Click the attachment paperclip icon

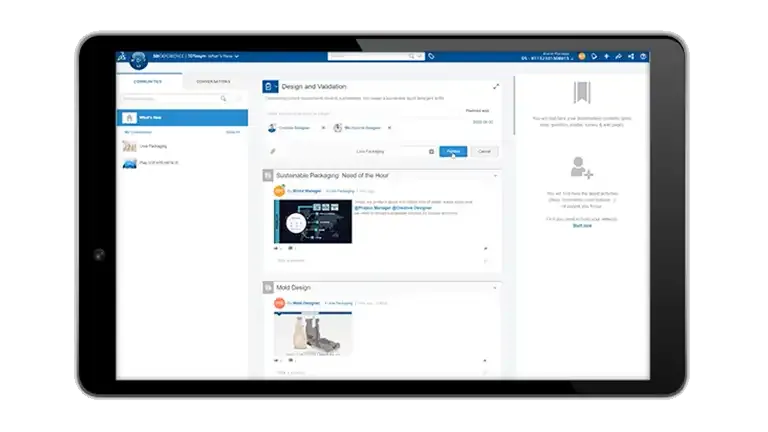273,151
